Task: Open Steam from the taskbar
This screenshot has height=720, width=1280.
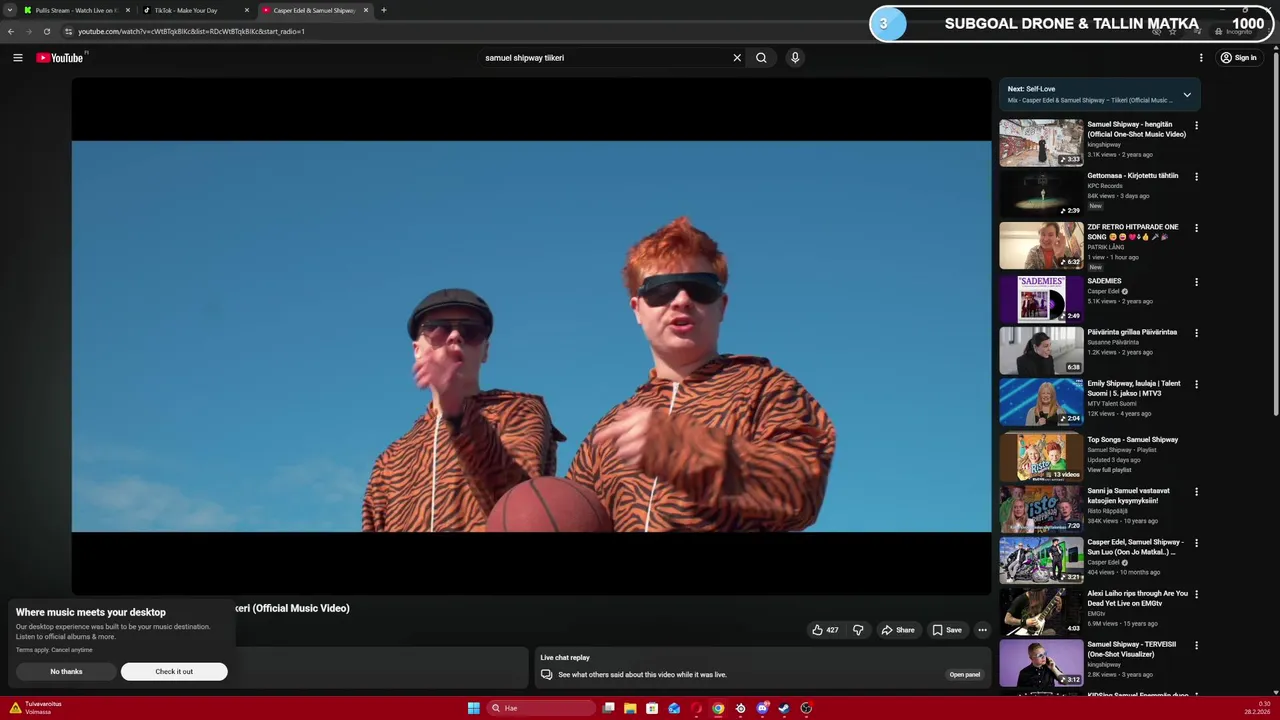Action: pos(784,708)
